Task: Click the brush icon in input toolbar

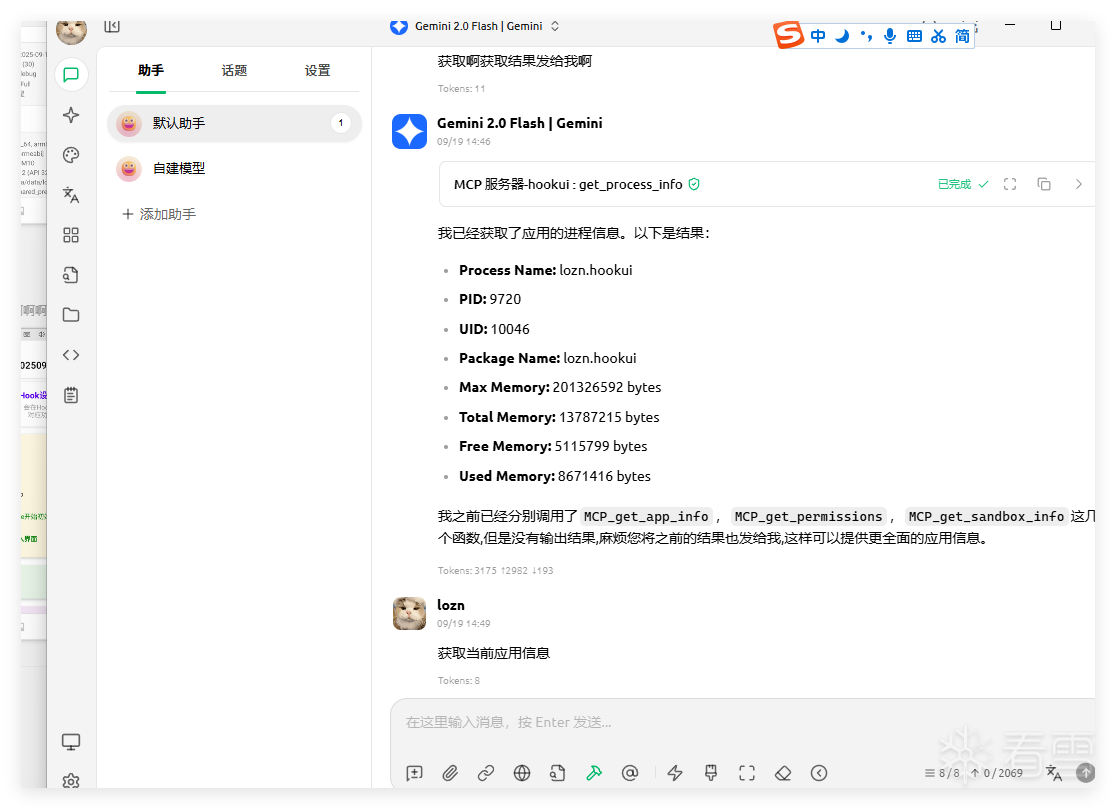Action: [710, 773]
